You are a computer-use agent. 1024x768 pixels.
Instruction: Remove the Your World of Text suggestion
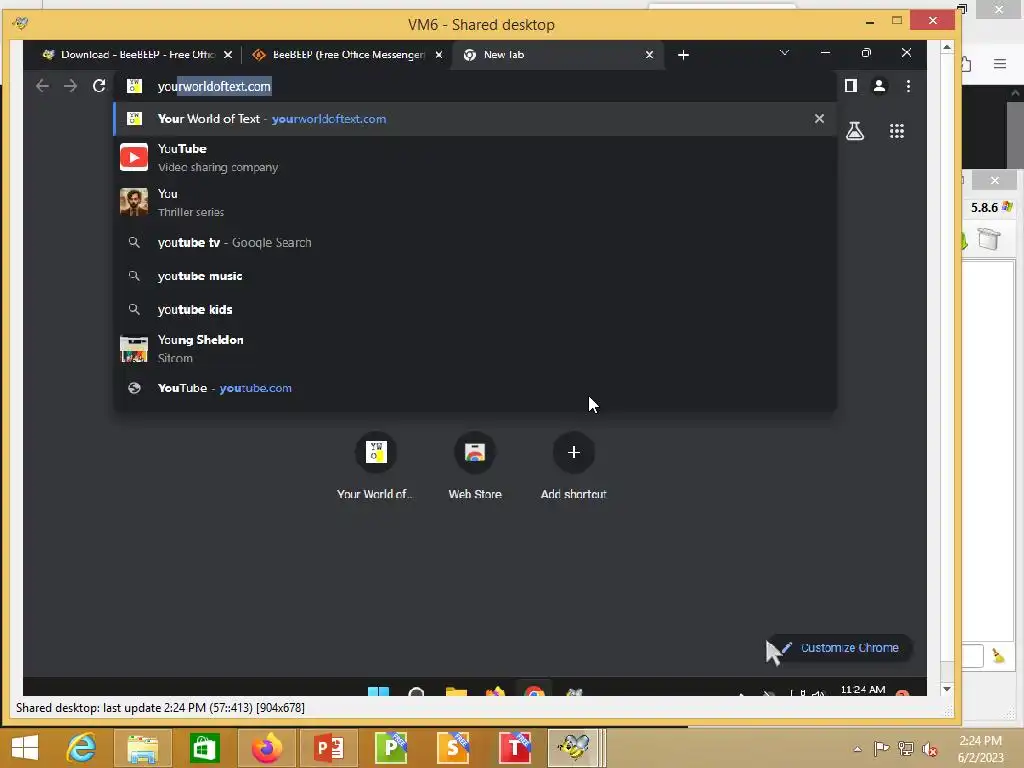(x=819, y=119)
